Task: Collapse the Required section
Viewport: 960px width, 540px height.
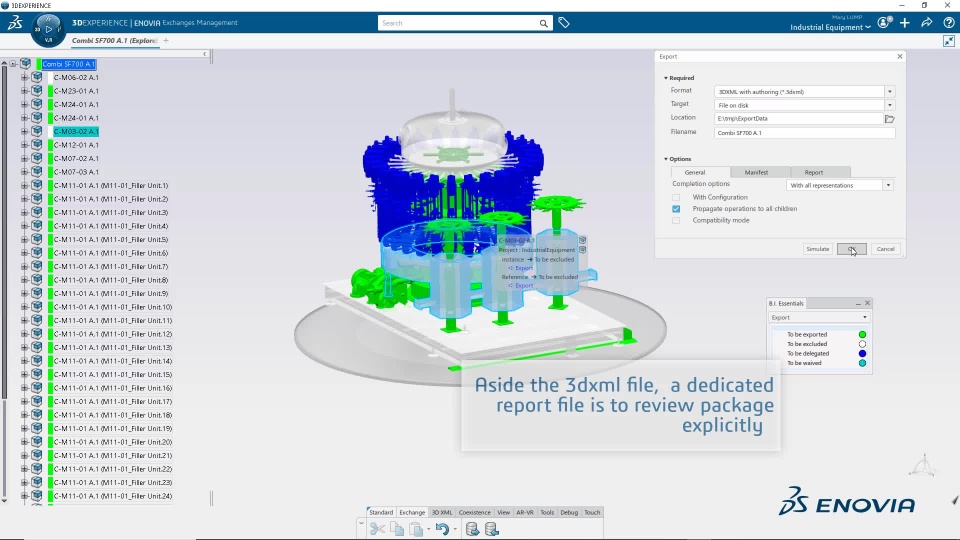Action: point(666,78)
